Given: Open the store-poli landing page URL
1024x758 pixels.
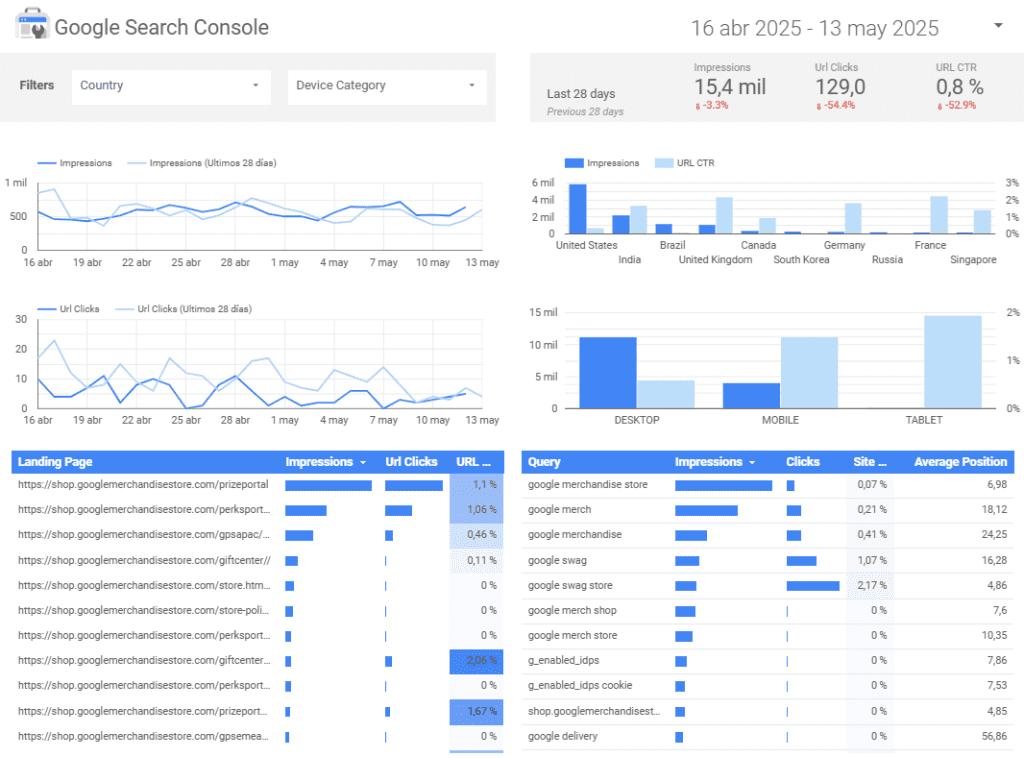Looking at the screenshot, I should point(143,610).
